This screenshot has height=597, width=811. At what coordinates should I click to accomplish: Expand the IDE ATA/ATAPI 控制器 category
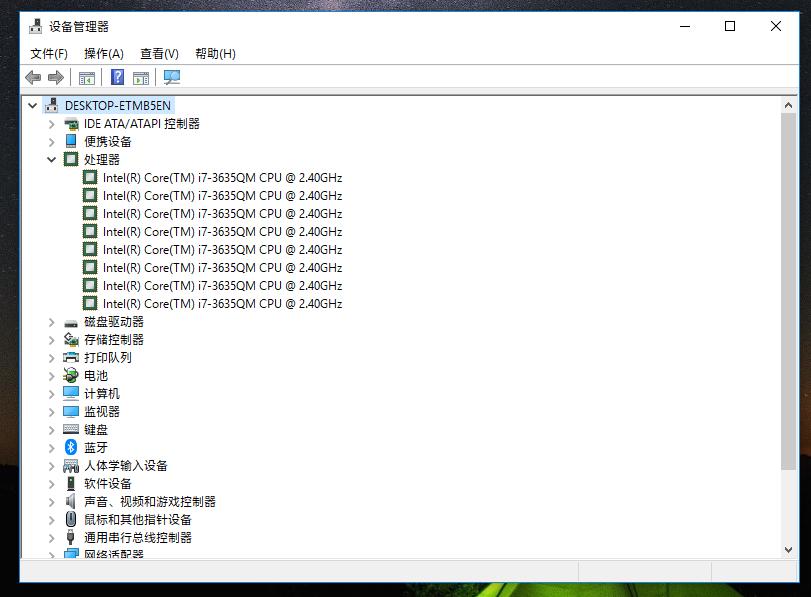[x=52, y=123]
